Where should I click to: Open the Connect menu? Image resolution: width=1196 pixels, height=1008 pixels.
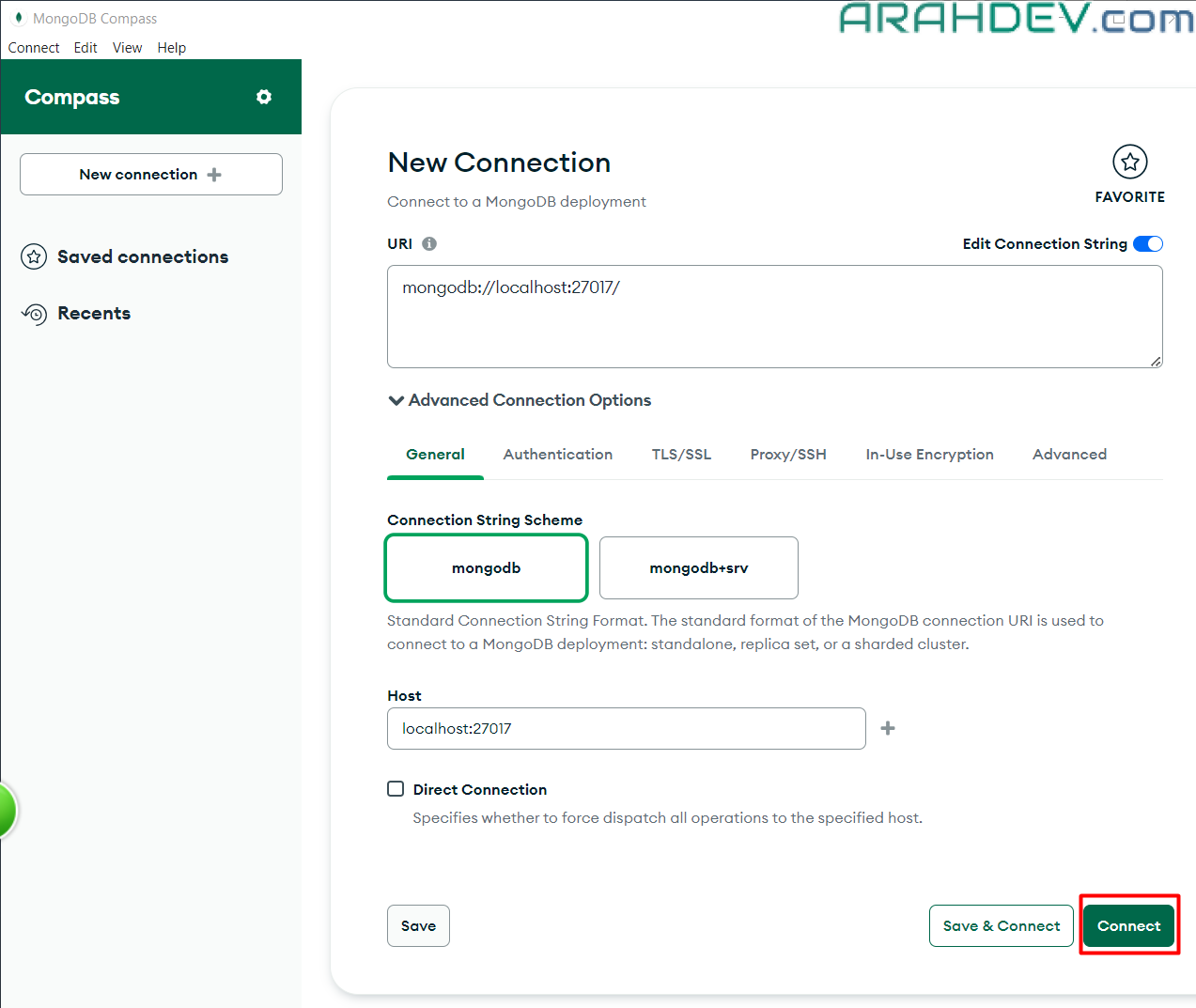pyautogui.click(x=34, y=48)
